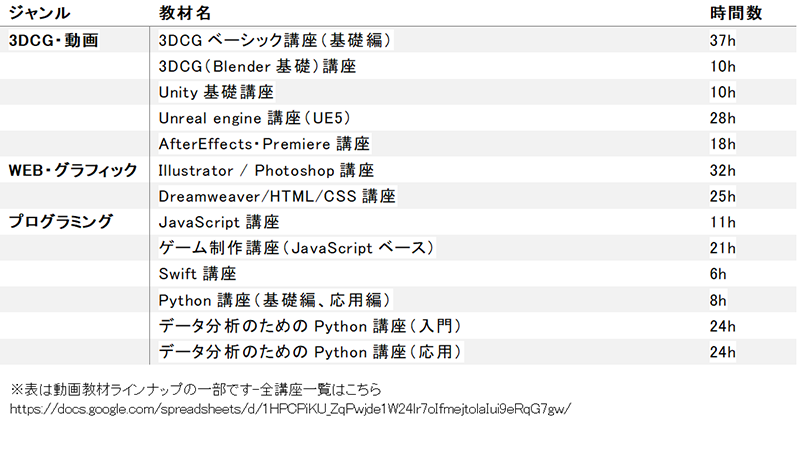The image size is (800, 463).
Task: Select the Dreamweaver/HTML/CSS 講座 entry
Action: [x=277, y=196]
